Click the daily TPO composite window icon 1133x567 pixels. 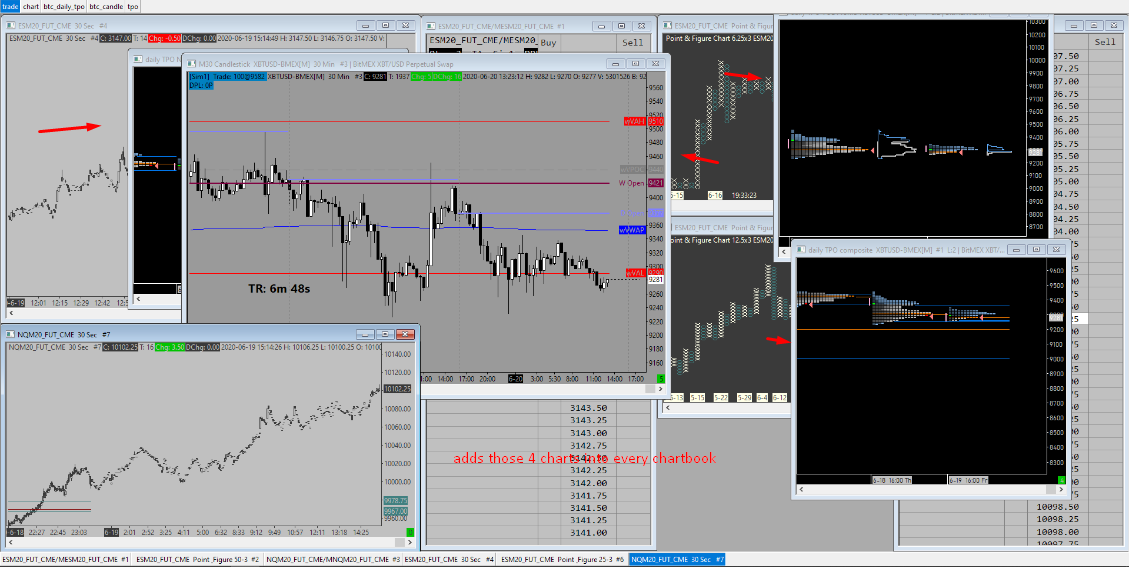(801, 250)
